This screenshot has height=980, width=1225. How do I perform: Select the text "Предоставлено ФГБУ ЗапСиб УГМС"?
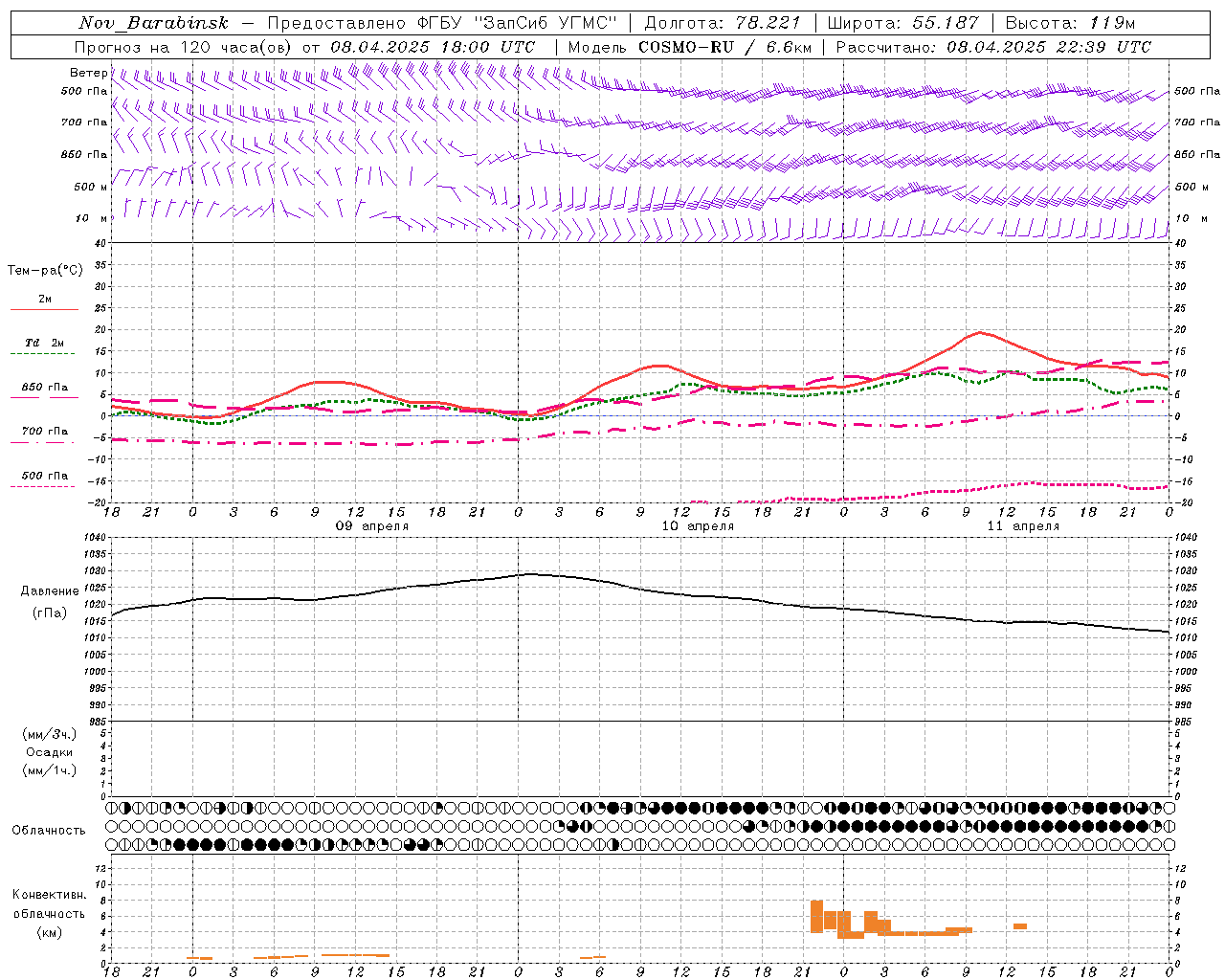pos(443,23)
